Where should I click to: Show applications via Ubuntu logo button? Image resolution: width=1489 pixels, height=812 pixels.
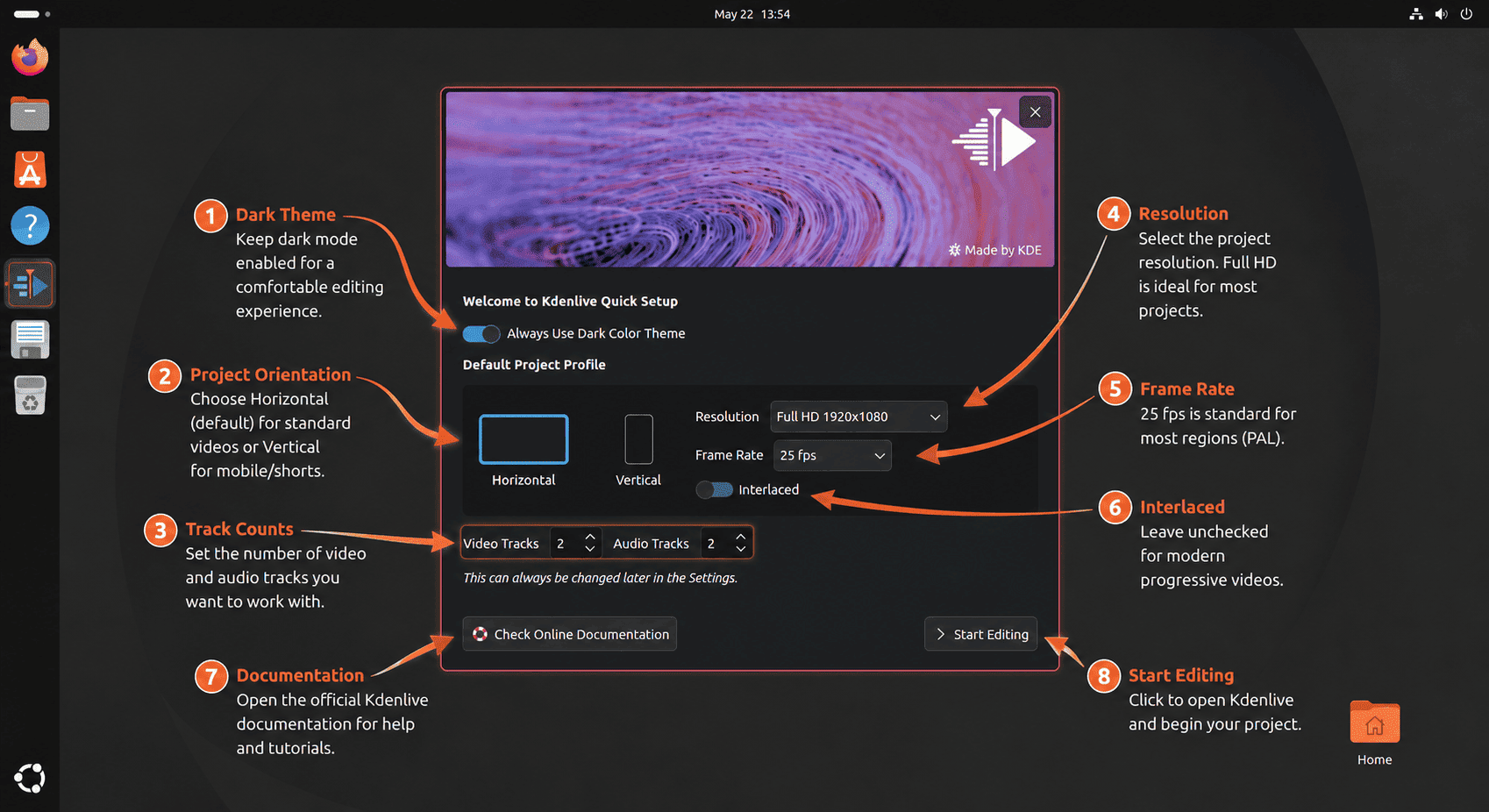tap(30, 778)
